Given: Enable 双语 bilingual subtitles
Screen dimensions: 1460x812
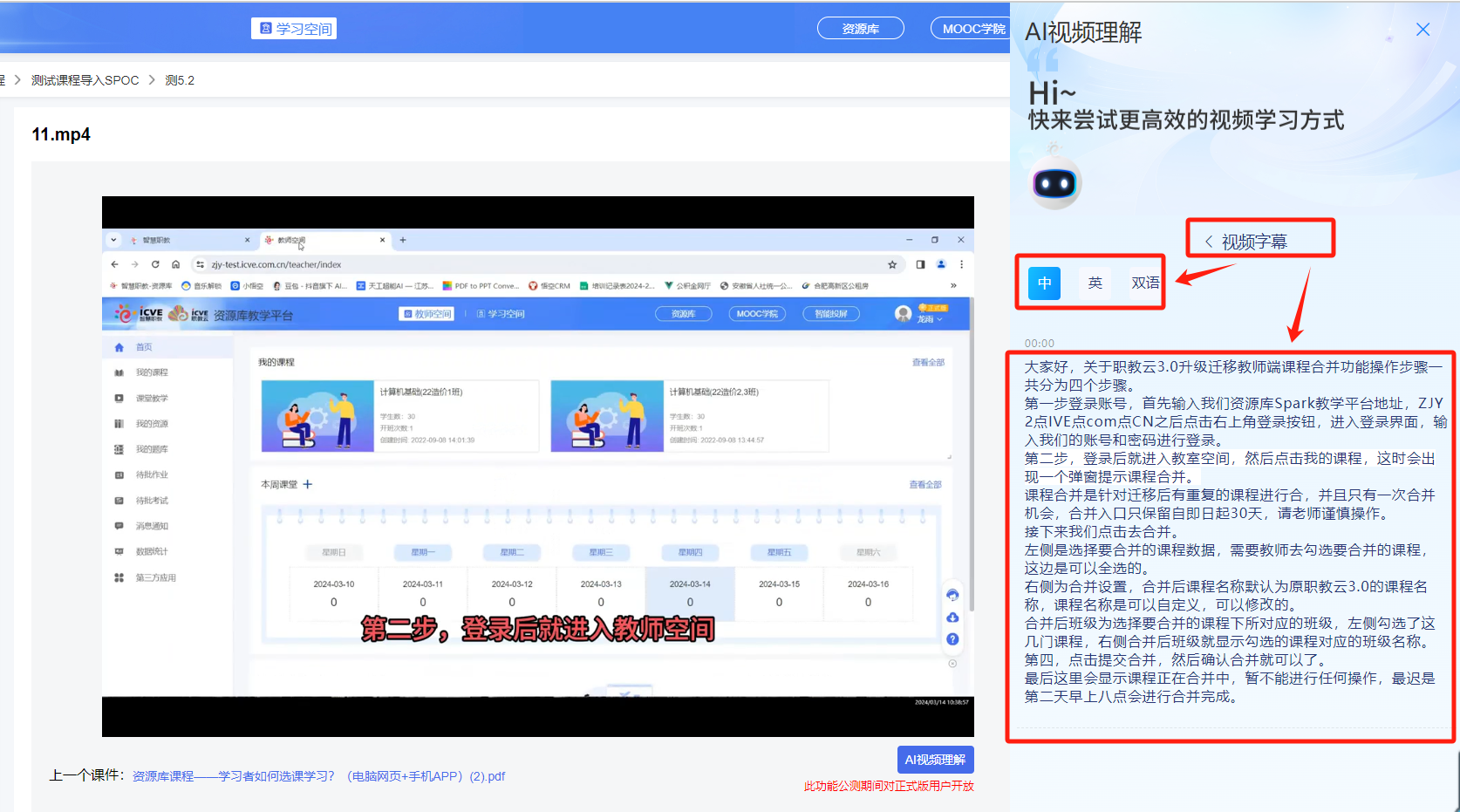Looking at the screenshot, I should [x=1144, y=282].
